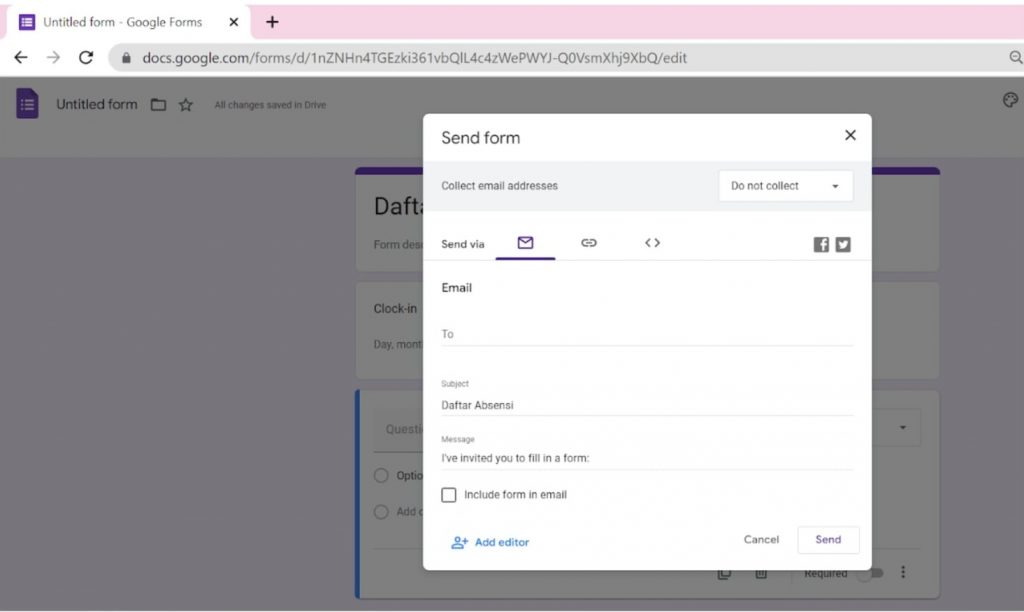Select the Option 1 radio button

click(382, 475)
